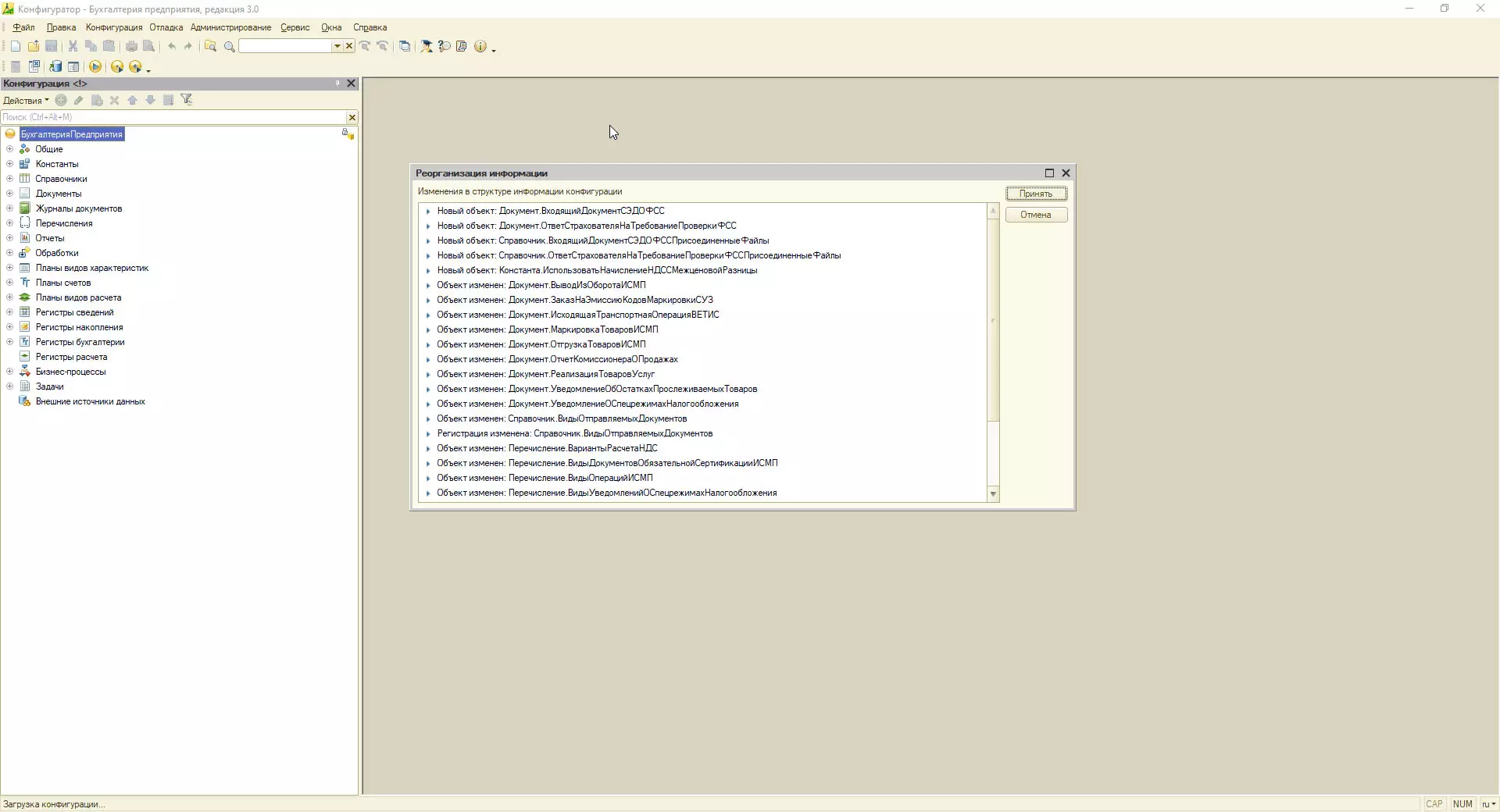
Task: Click the Save (floppy disk) toolbar icon
Action: pos(52,47)
